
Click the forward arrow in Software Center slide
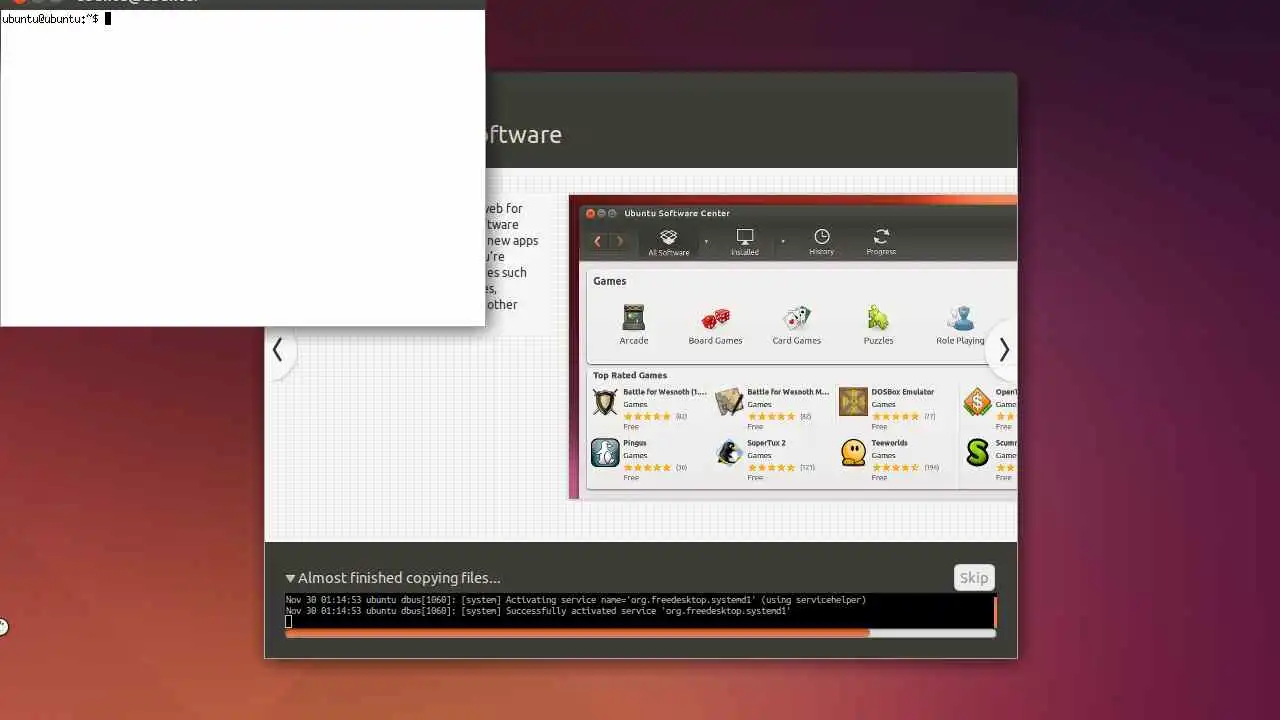pyautogui.click(x=620, y=241)
